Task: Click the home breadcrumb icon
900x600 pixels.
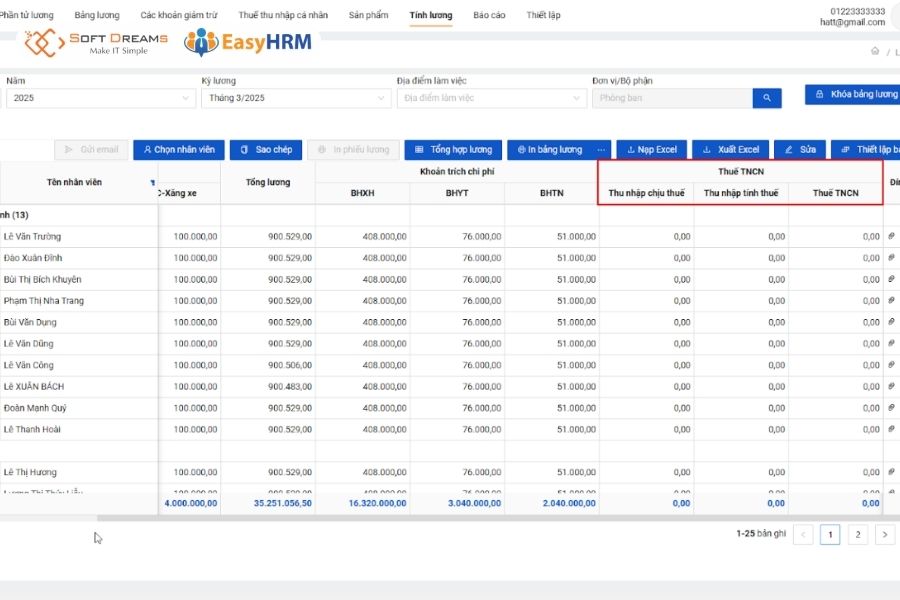Action: tap(875, 51)
